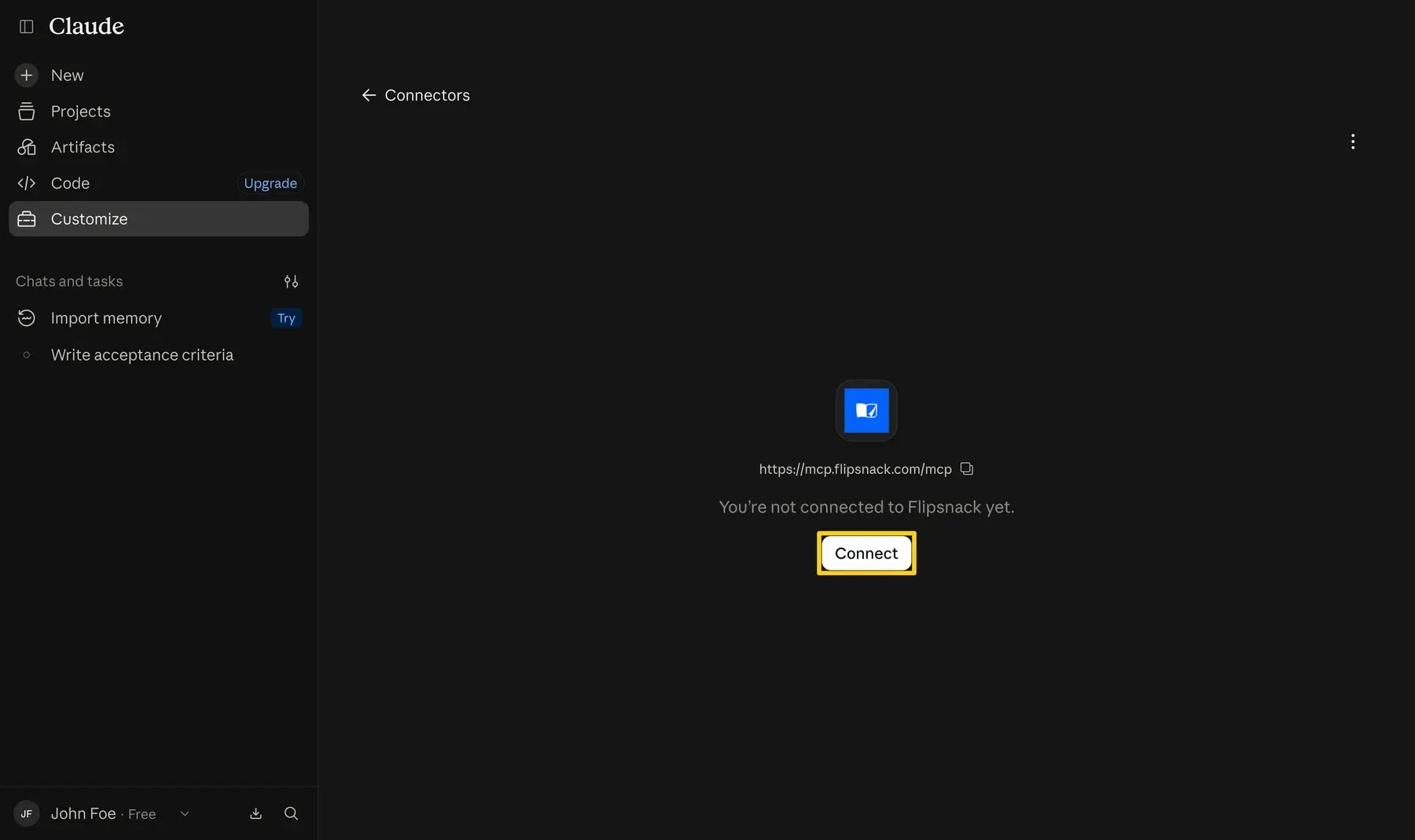Expand the John Foe account menu chevron
This screenshot has height=840, width=1415.
(185, 814)
